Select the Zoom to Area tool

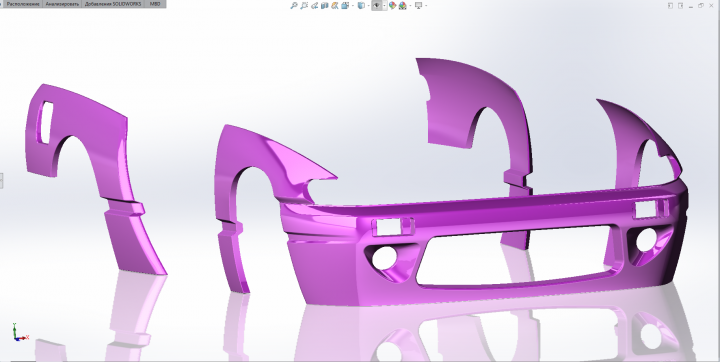tap(304, 6)
